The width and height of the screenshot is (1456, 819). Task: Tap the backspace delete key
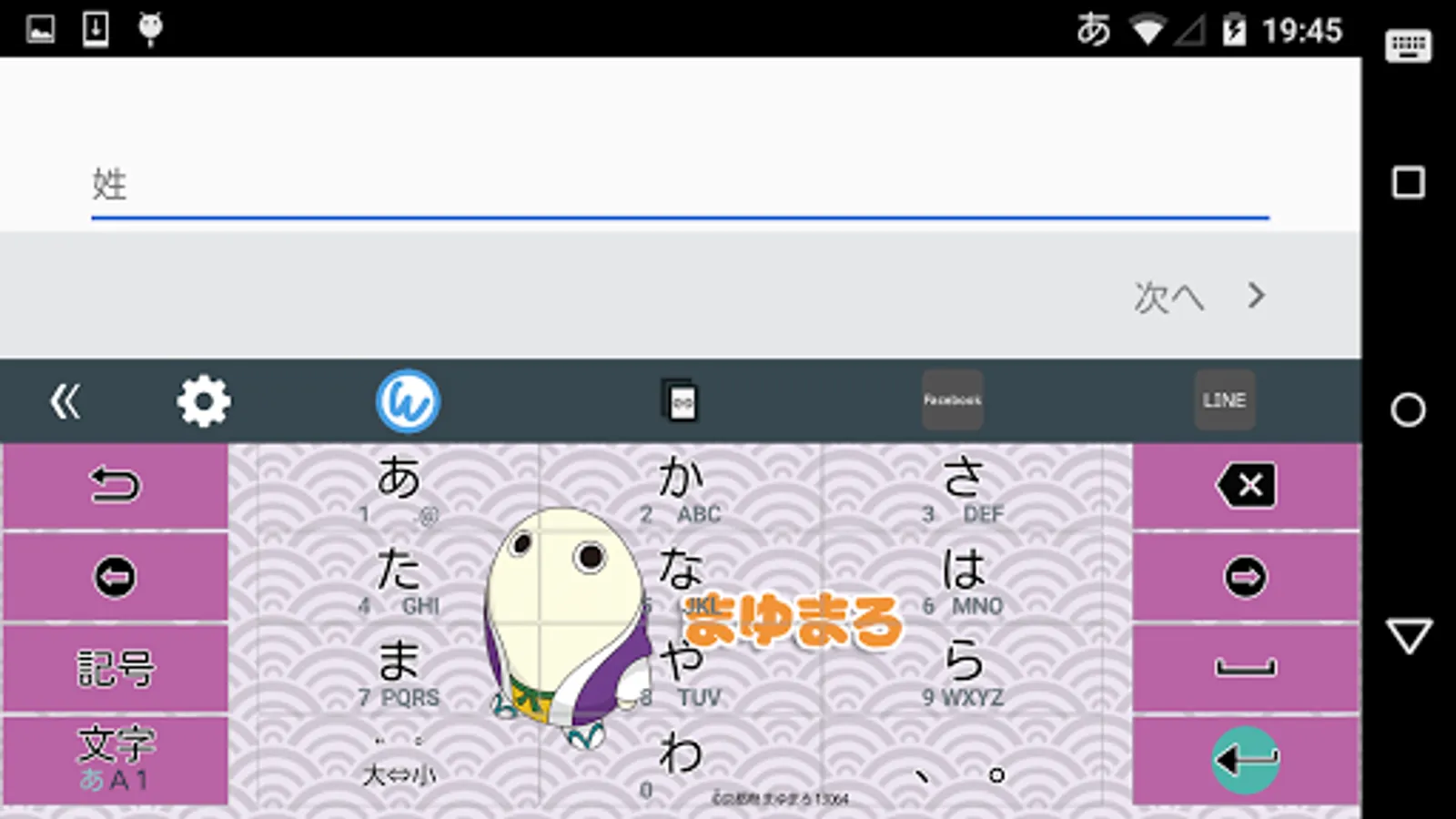click(1246, 485)
